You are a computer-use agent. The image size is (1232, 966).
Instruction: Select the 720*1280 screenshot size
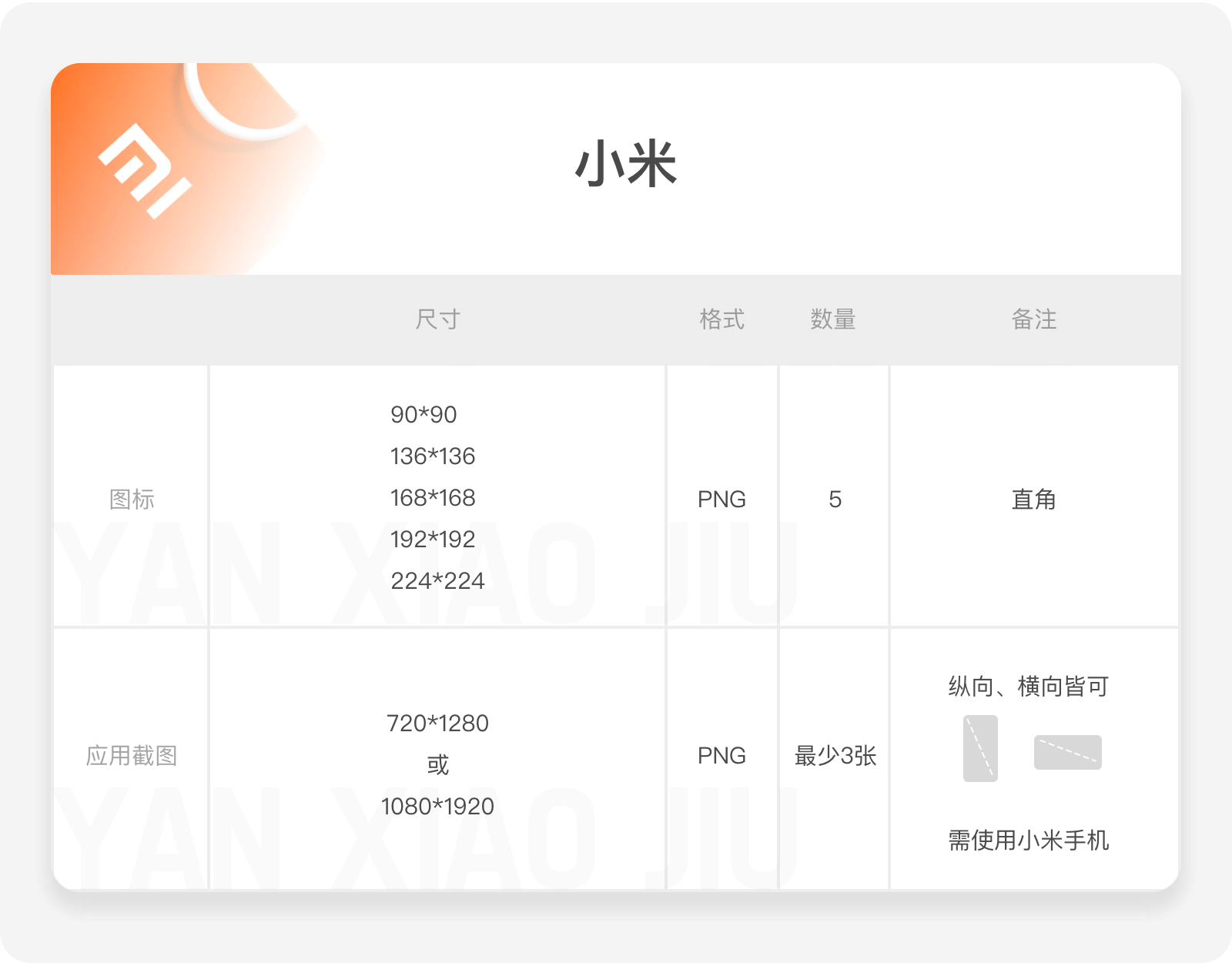point(437,724)
